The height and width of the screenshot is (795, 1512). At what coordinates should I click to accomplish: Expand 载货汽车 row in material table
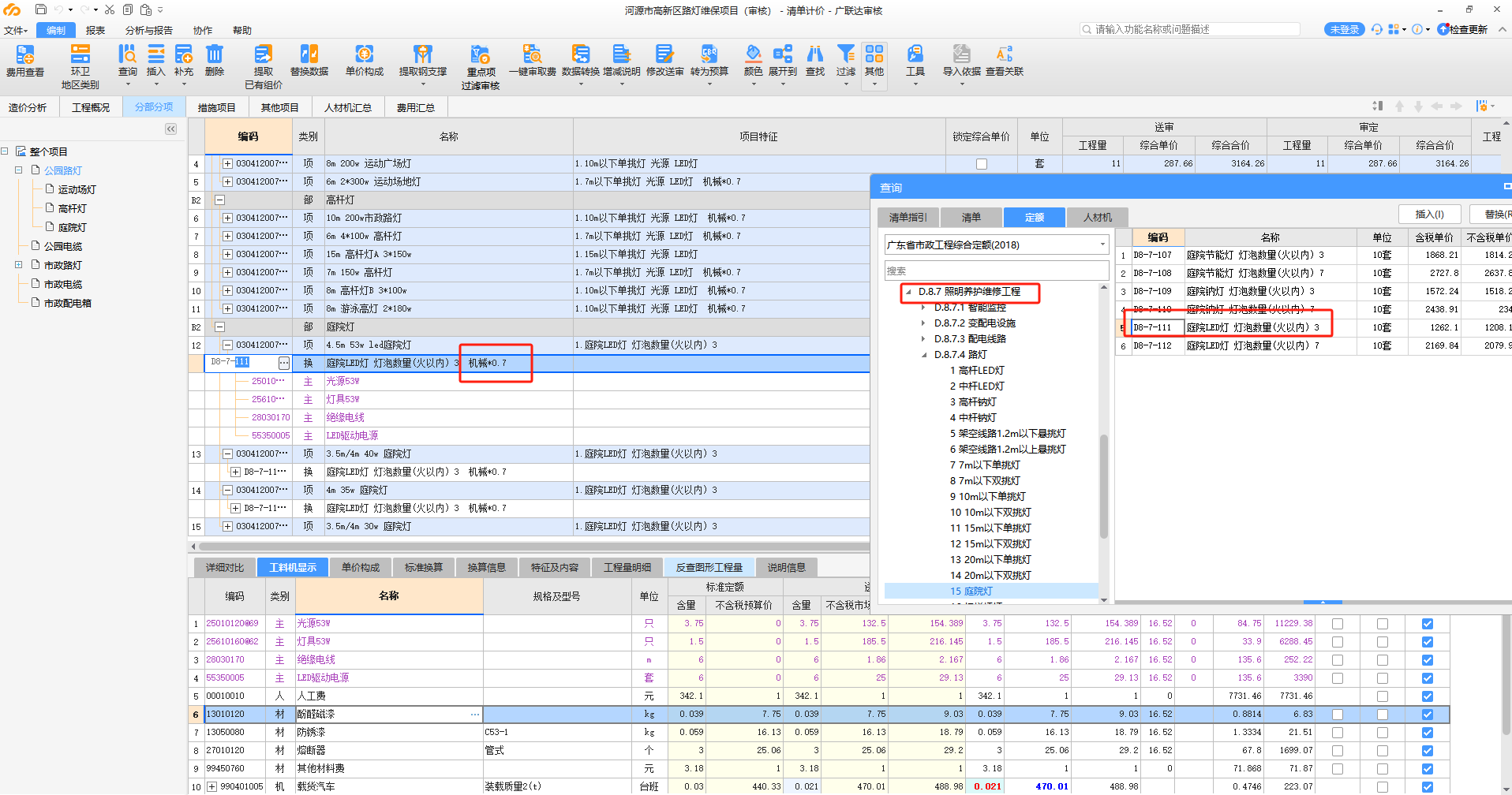[x=211, y=787]
